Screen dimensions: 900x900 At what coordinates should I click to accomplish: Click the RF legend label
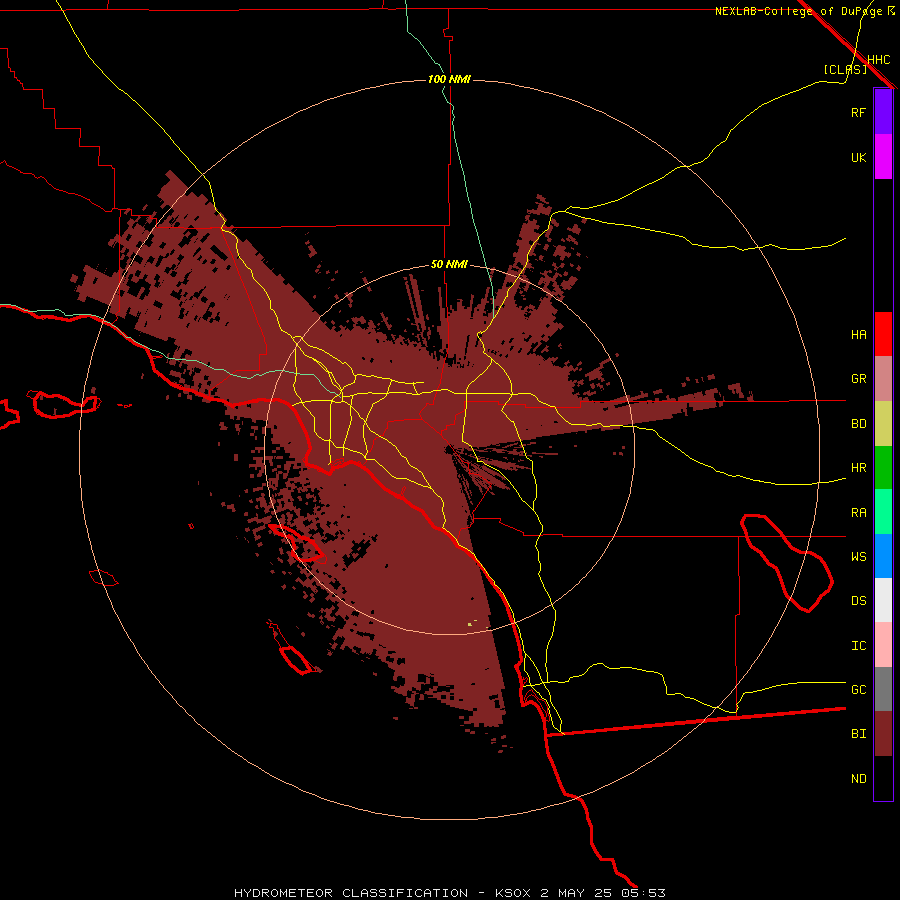click(858, 112)
